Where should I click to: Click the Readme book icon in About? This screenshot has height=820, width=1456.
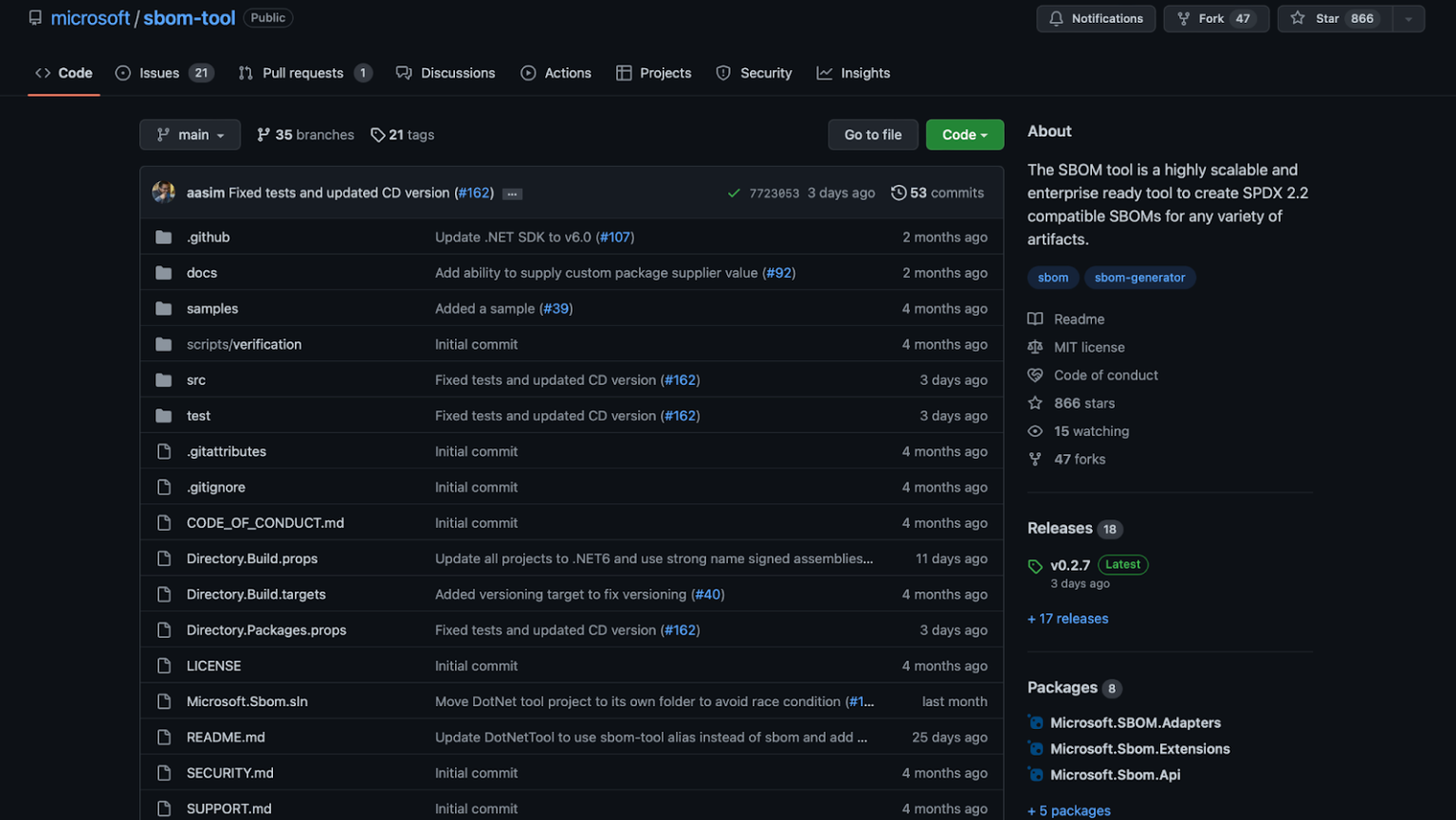click(1035, 319)
